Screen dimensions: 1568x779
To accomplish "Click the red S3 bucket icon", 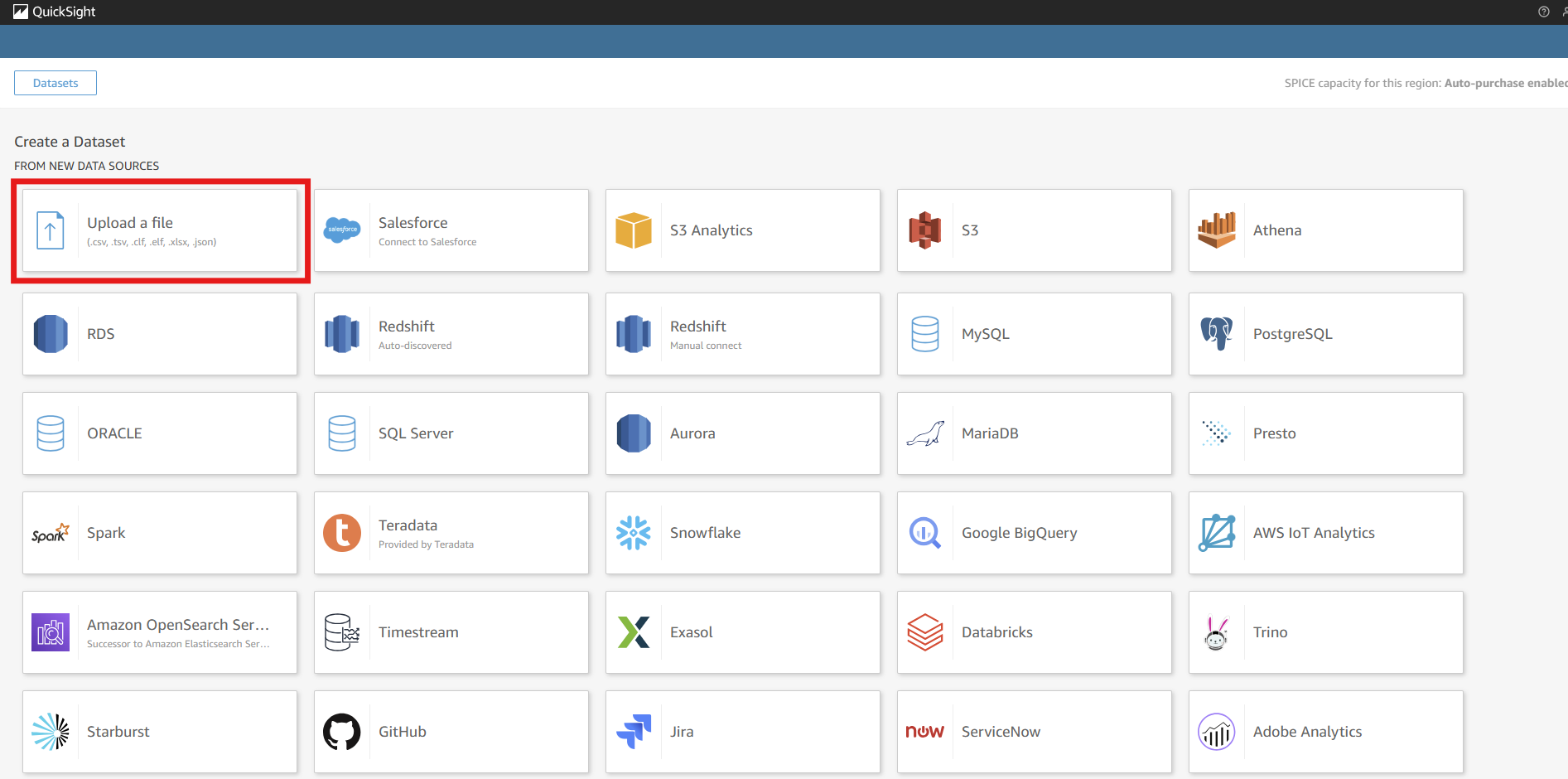I will (x=925, y=230).
